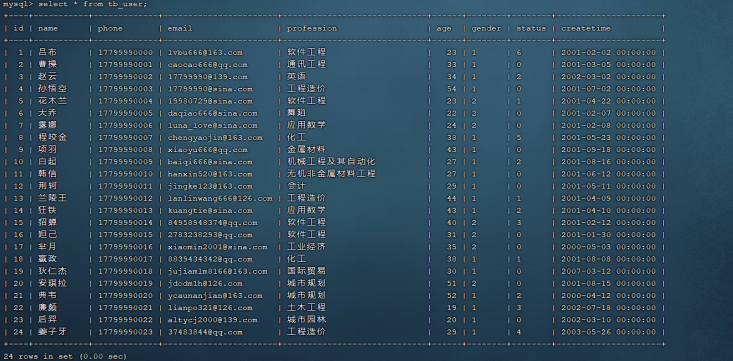Image resolution: width=733 pixels, height=361 pixels.
Task: Click createtime '2001-02-12 00:00:00'
Action: pos(608,223)
